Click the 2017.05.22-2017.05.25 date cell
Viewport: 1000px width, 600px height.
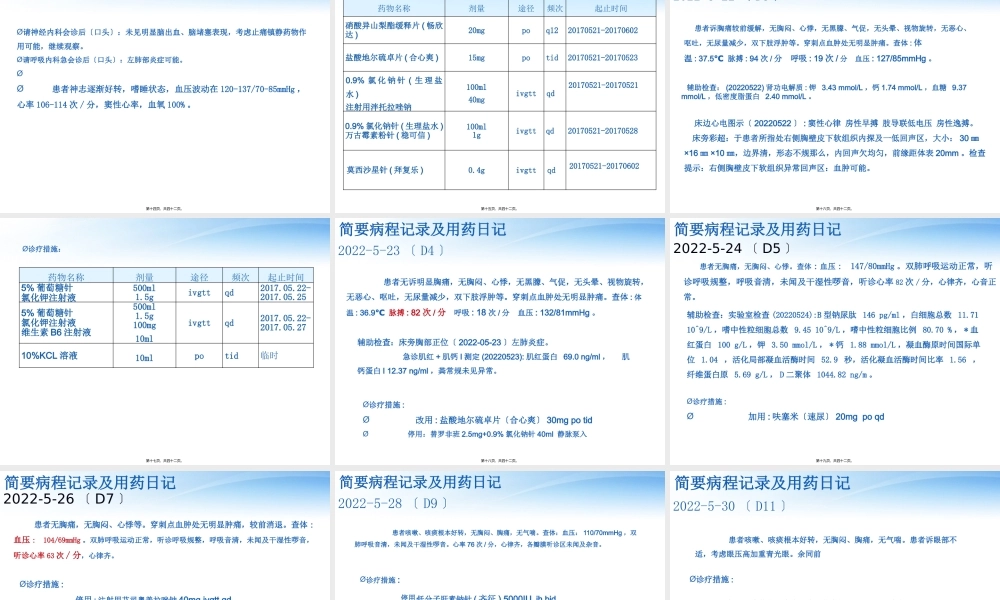pyautogui.click(x=286, y=293)
